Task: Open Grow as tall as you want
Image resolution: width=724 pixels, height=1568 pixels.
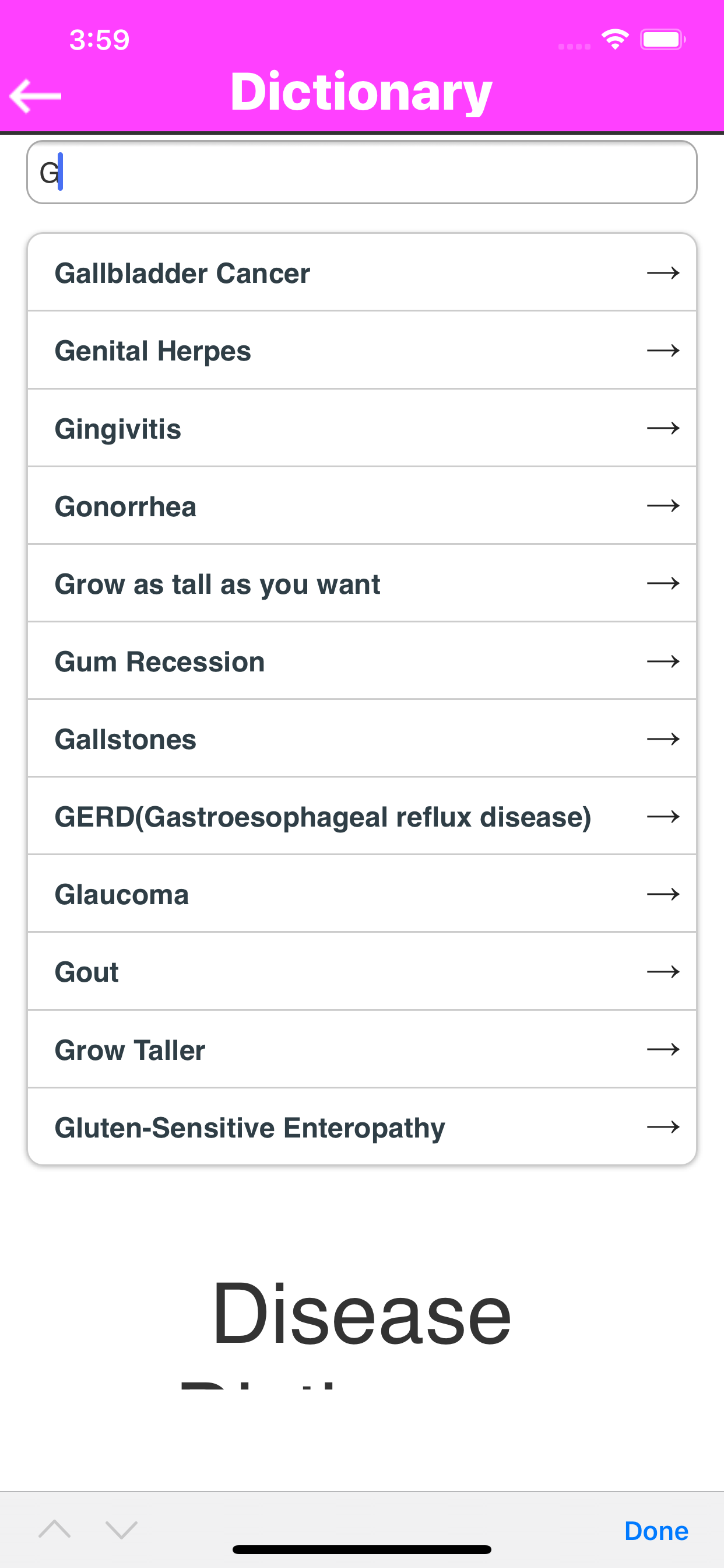Action: (217, 584)
